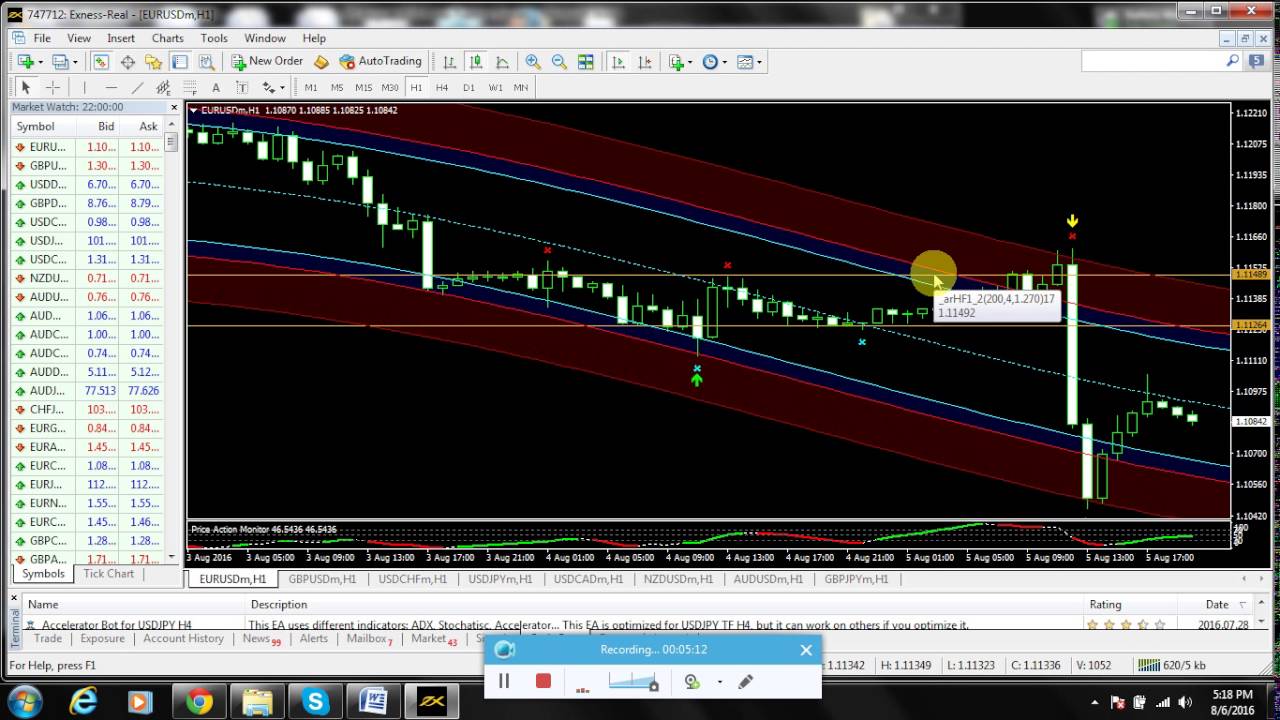Select the Fibonacci Retracement tool

click(190, 87)
